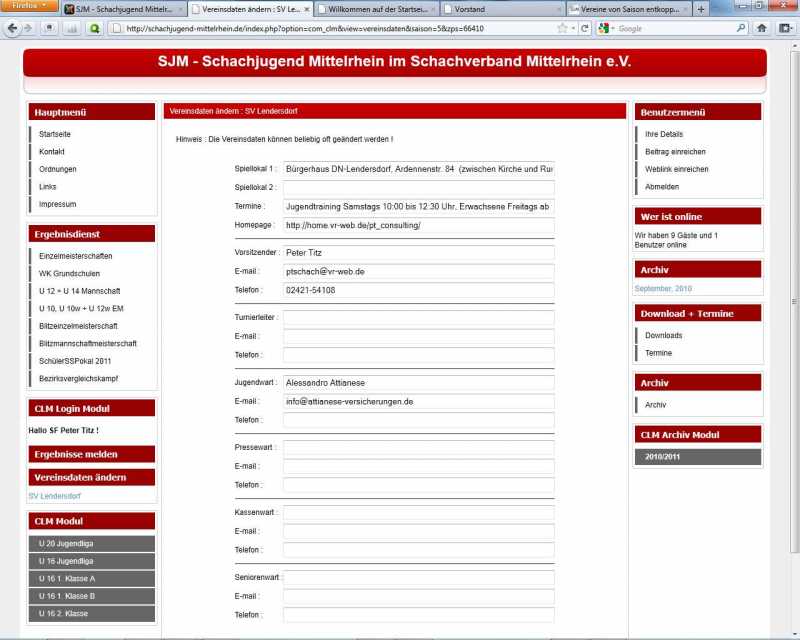
Task: Reload the page with the refresh icon
Action: (585, 28)
